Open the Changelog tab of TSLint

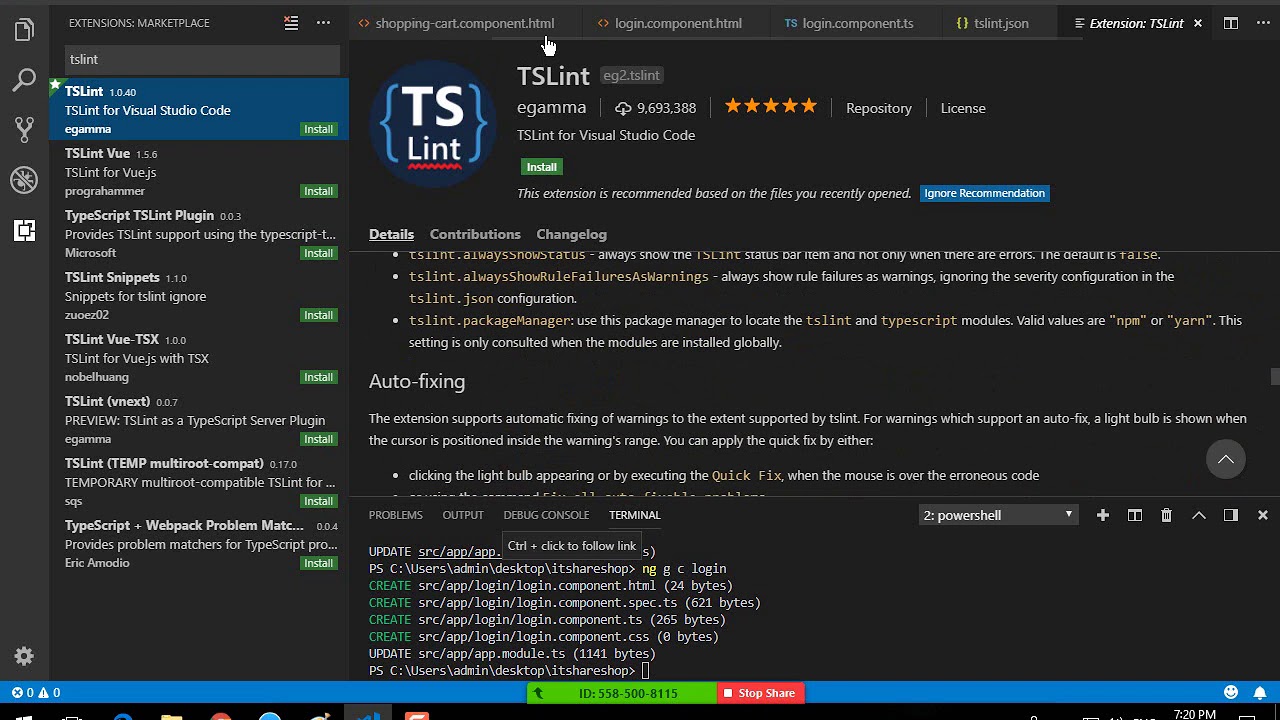(572, 234)
